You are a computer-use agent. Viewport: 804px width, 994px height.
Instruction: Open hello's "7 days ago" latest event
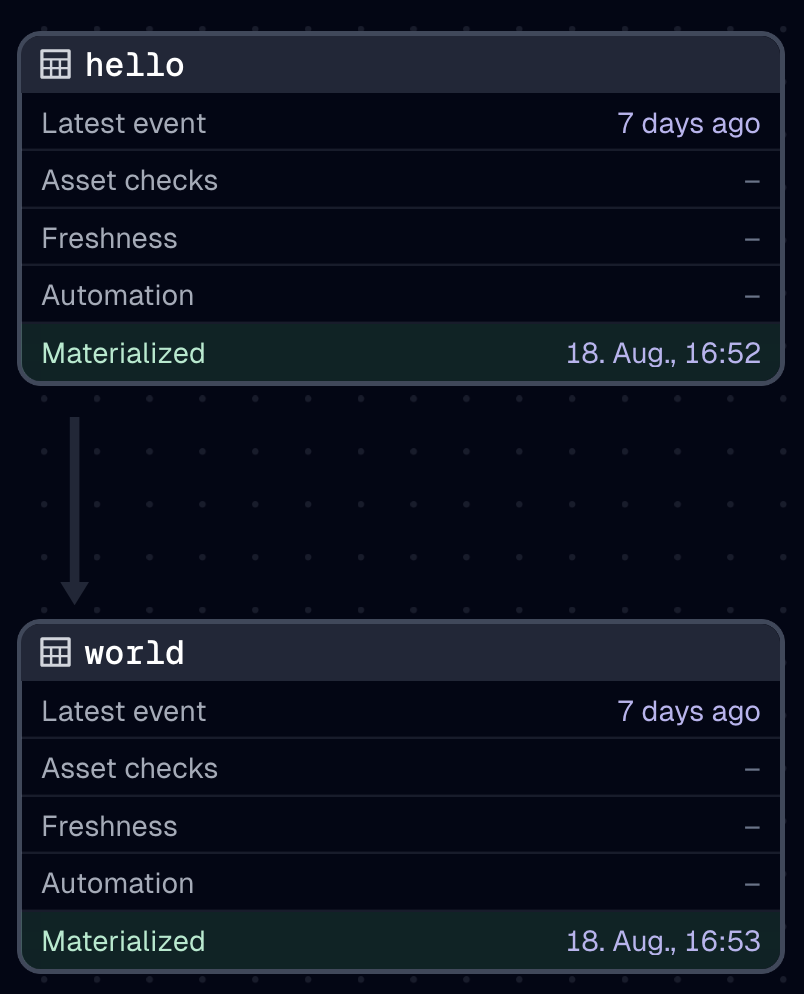pyautogui.click(x=688, y=124)
